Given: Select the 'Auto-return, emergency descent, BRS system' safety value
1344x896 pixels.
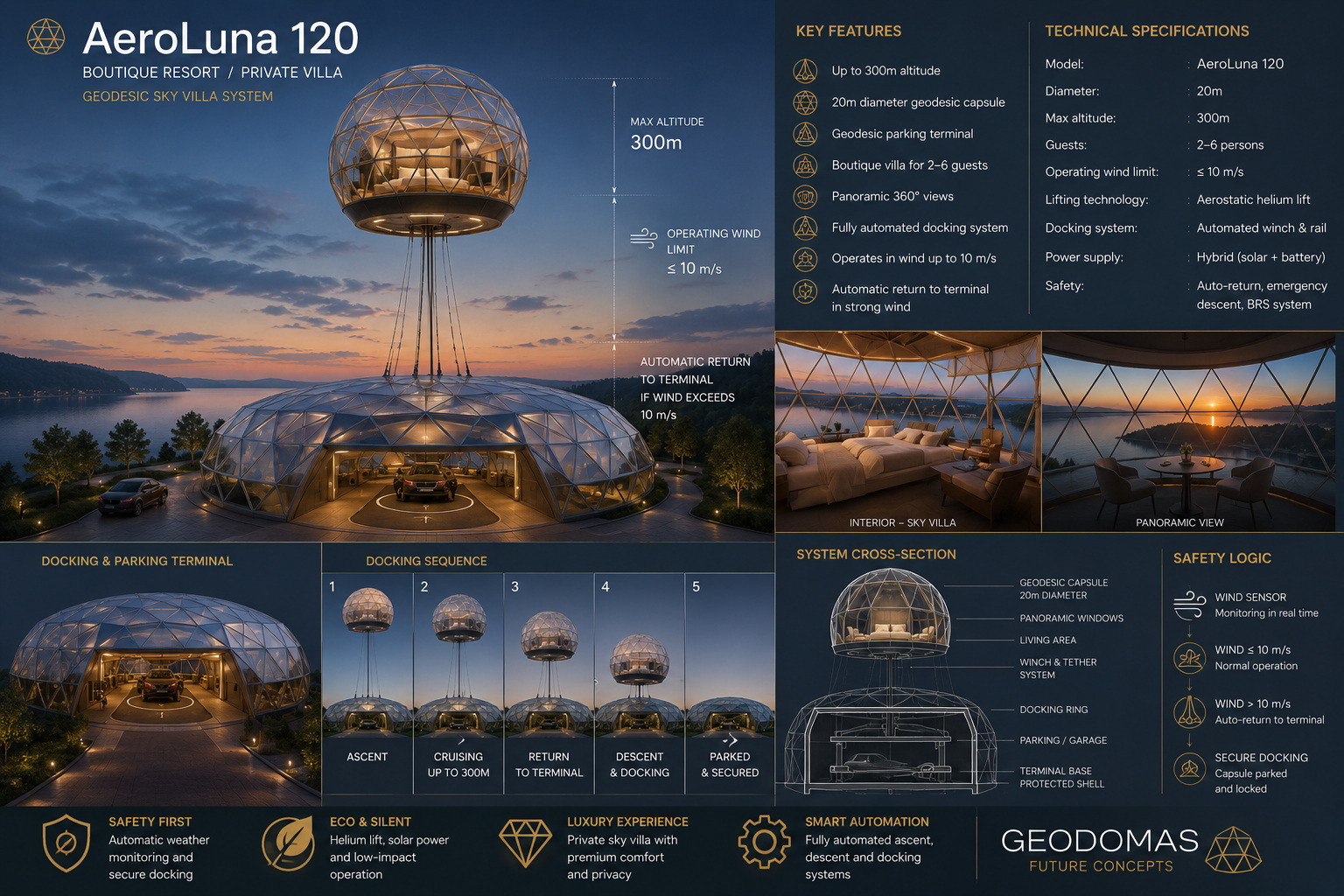Looking at the screenshot, I should [1262, 295].
